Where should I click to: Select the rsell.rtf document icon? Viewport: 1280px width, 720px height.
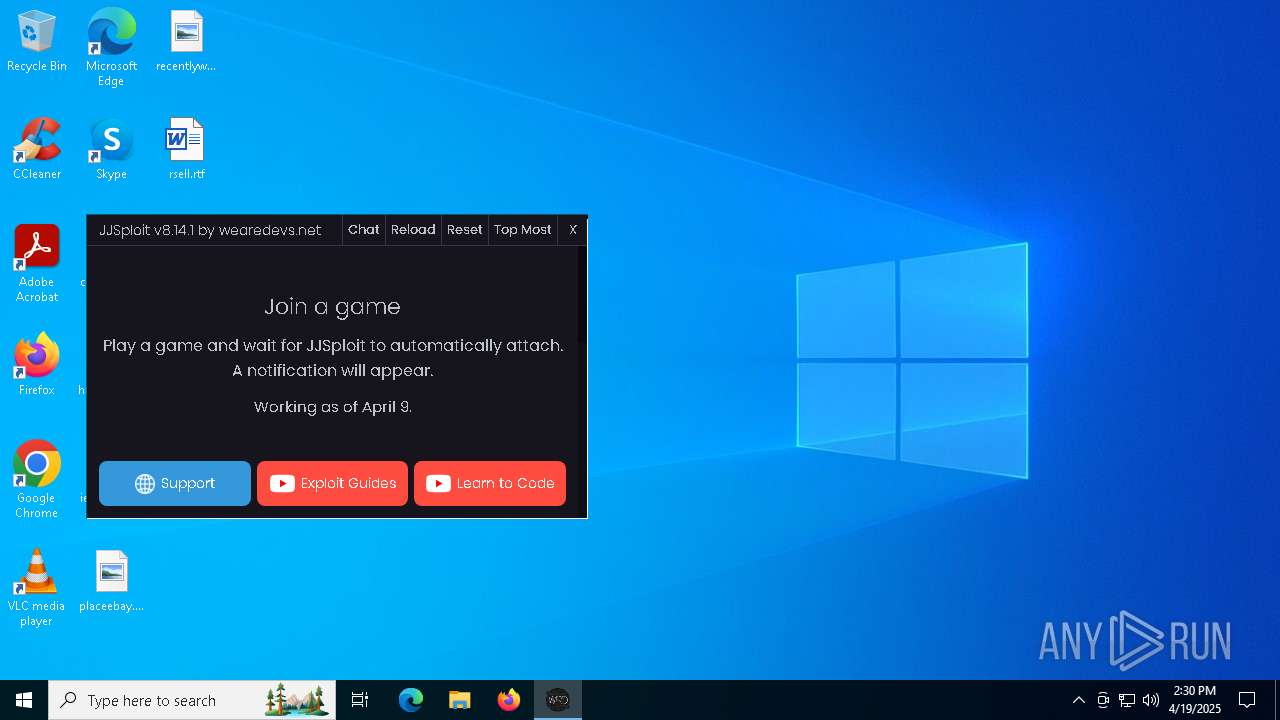coord(186,150)
